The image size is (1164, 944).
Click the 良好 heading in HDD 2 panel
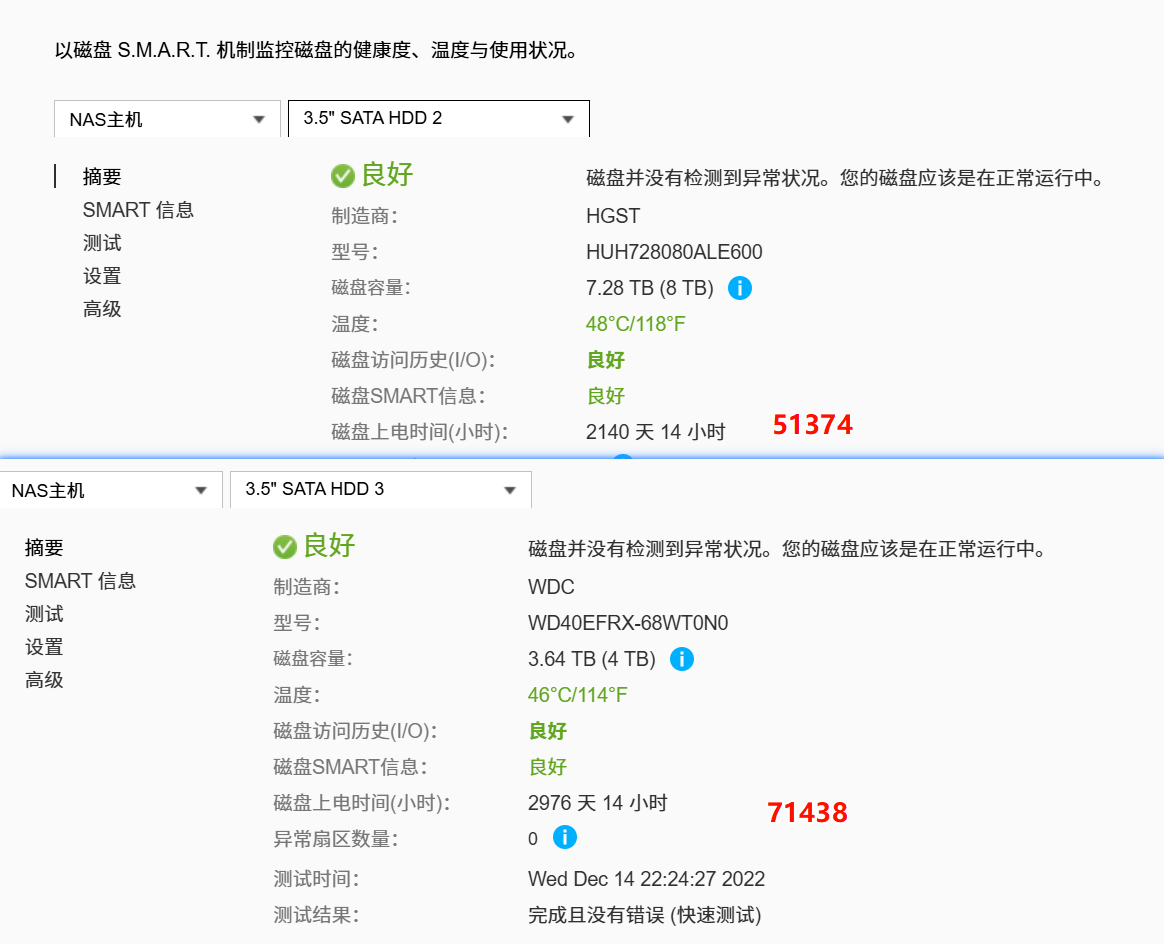coord(387,175)
